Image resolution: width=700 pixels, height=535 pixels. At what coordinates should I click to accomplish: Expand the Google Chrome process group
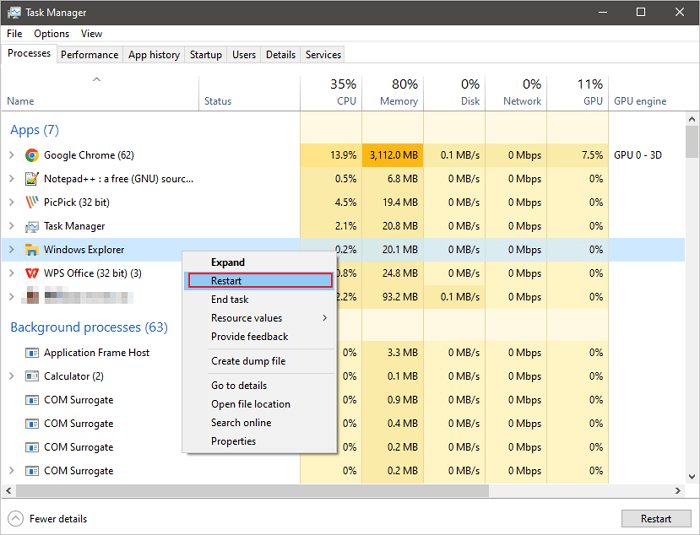(12, 155)
